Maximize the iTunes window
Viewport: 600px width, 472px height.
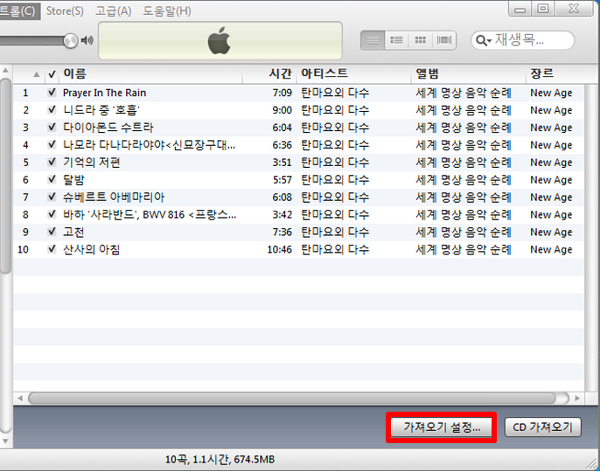coord(543,8)
